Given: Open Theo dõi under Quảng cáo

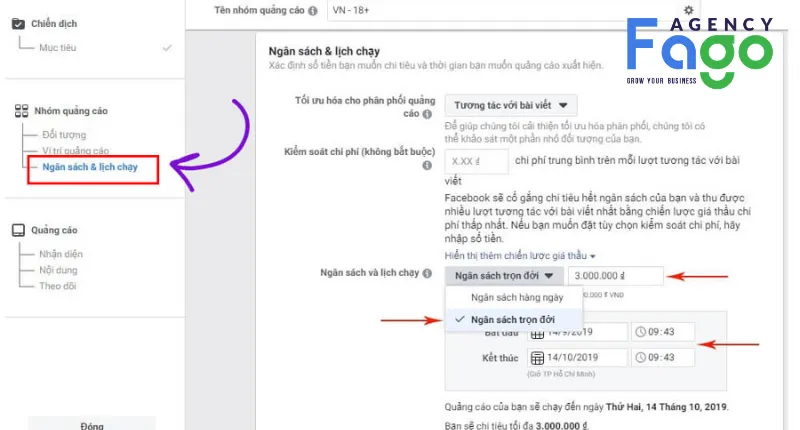Looking at the screenshot, I should click(x=58, y=286).
